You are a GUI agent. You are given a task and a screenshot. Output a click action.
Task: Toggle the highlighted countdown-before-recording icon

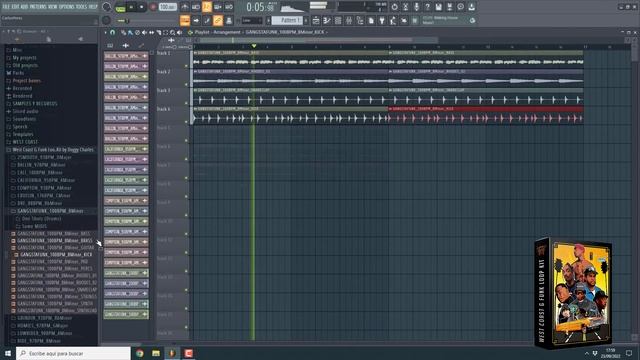pyautogui.click(x=207, y=7)
